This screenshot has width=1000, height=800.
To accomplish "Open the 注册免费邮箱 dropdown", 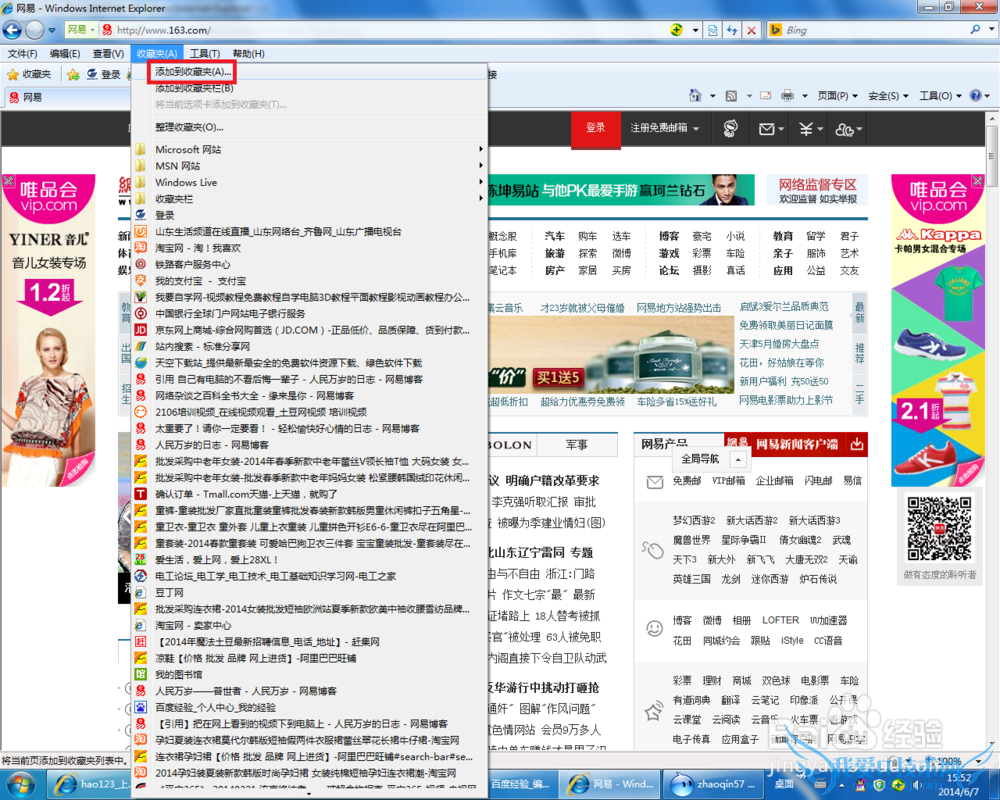I will point(664,128).
